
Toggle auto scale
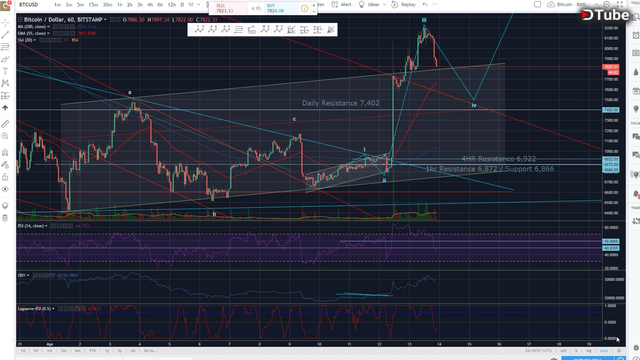[x=604, y=351]
